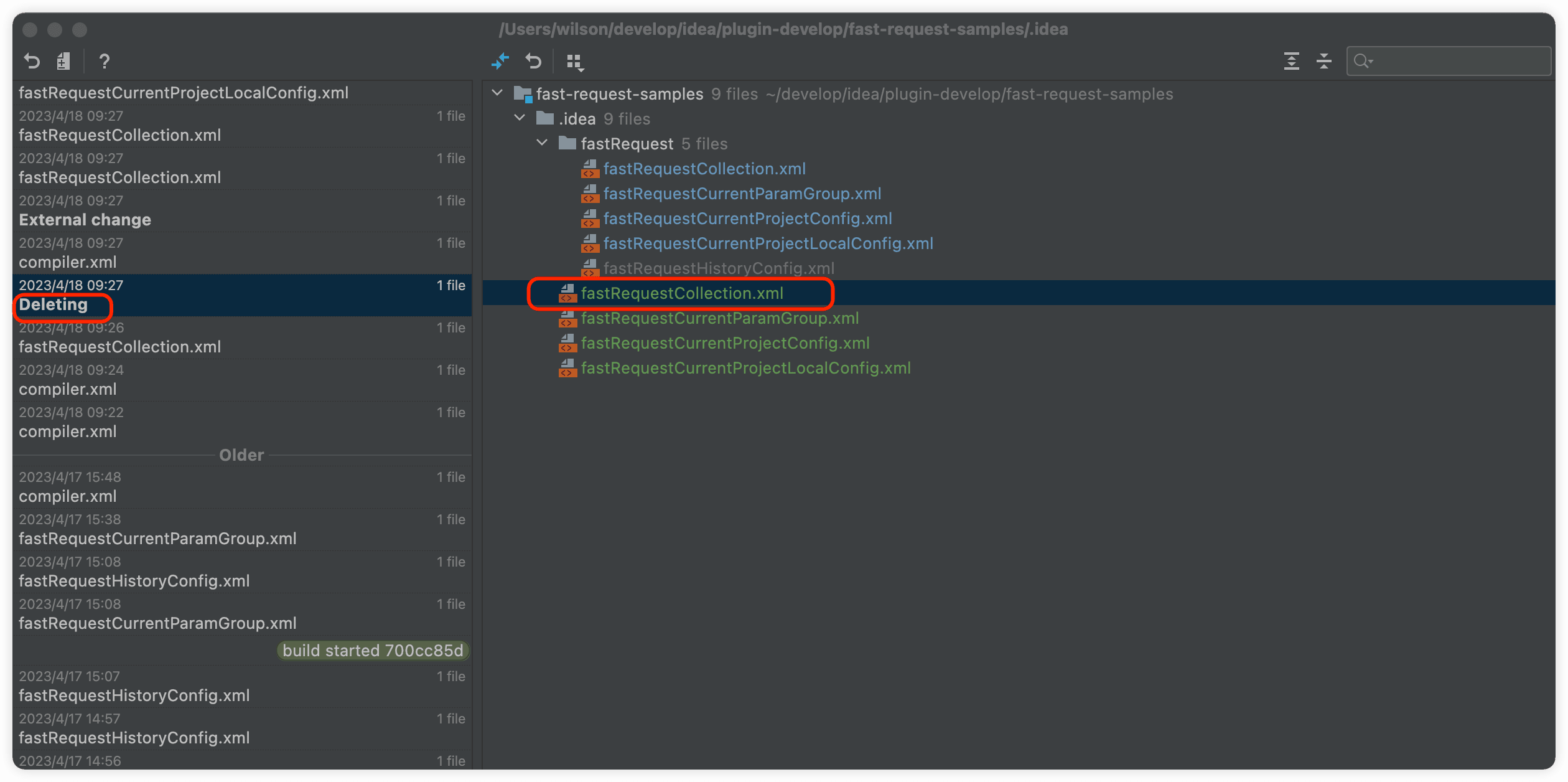Select the Deleting revision entry
This screenshot has width=1568, height=782.
click(x=54, y=304)
